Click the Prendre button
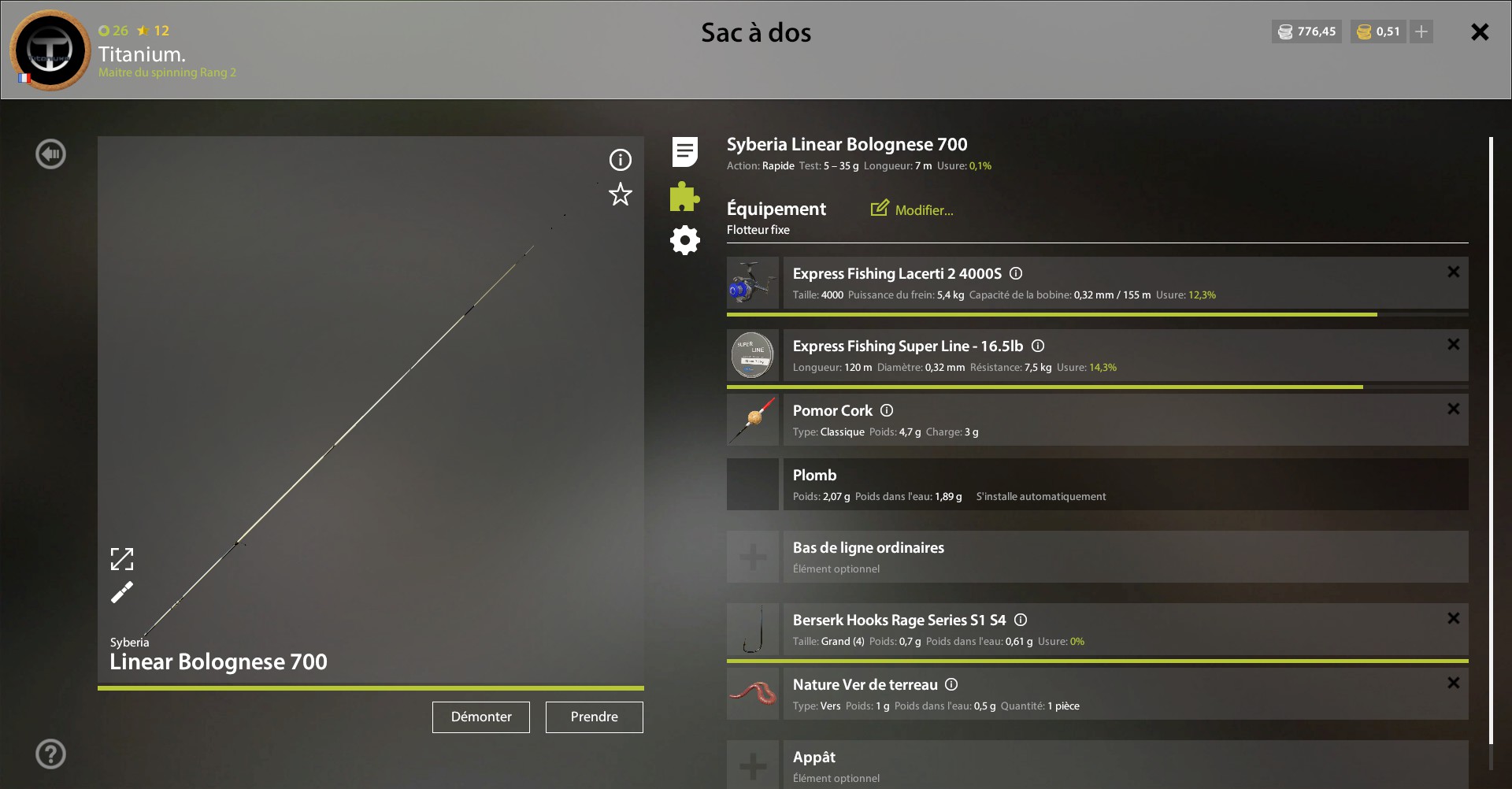The image size is (1512, 789). [x=595, y=717]
